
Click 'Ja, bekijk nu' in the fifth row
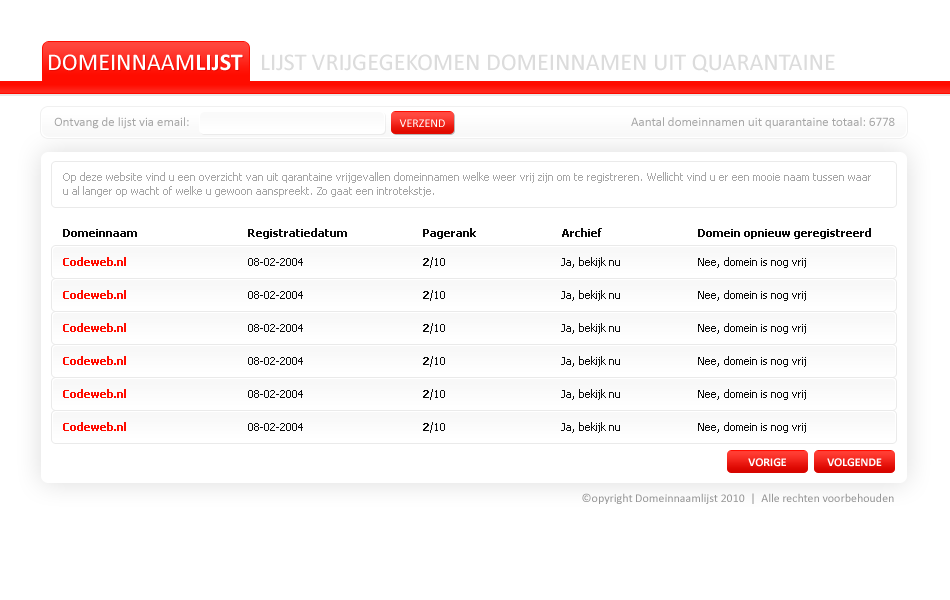591,394
